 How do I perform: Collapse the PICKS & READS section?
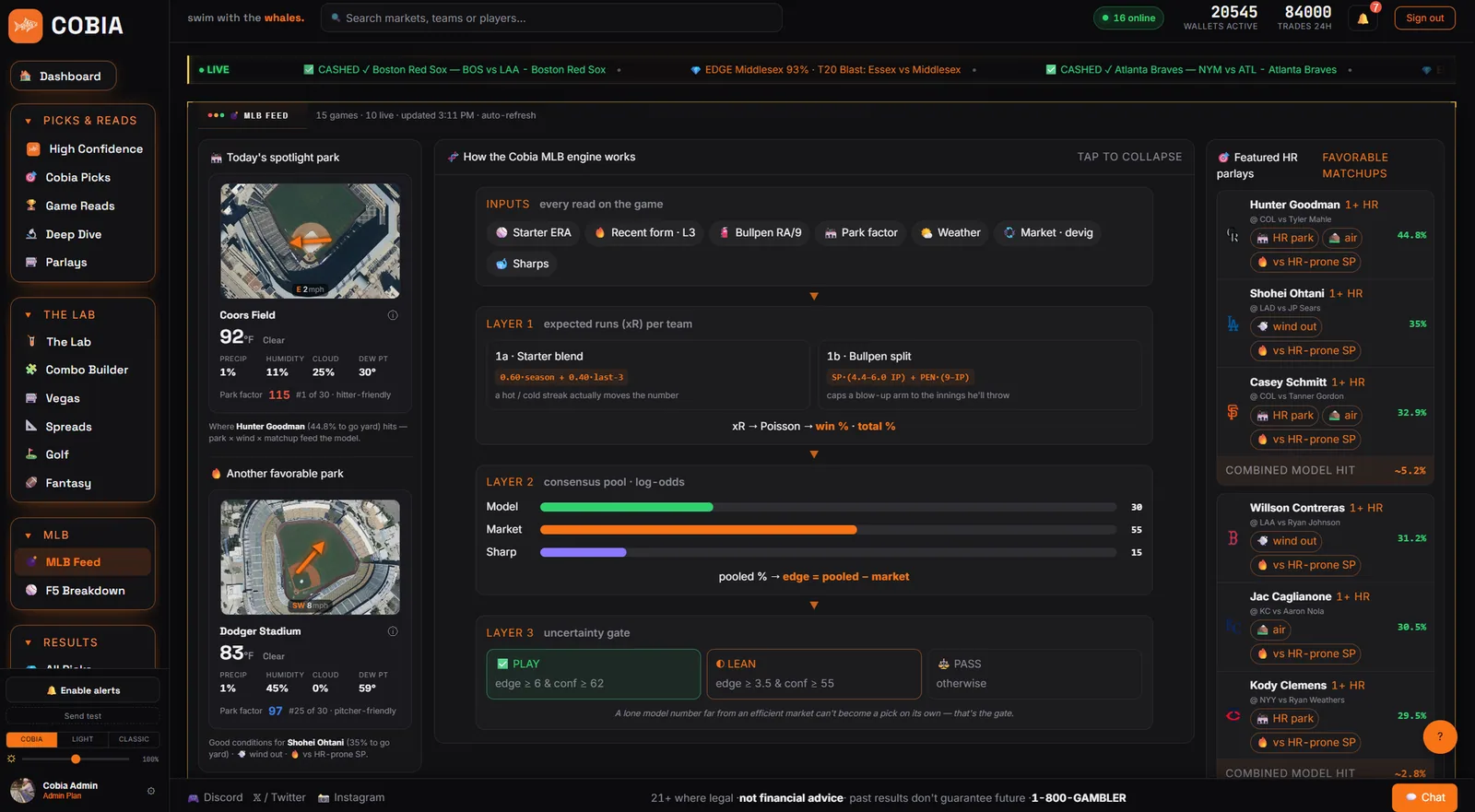tap(83, 121)
